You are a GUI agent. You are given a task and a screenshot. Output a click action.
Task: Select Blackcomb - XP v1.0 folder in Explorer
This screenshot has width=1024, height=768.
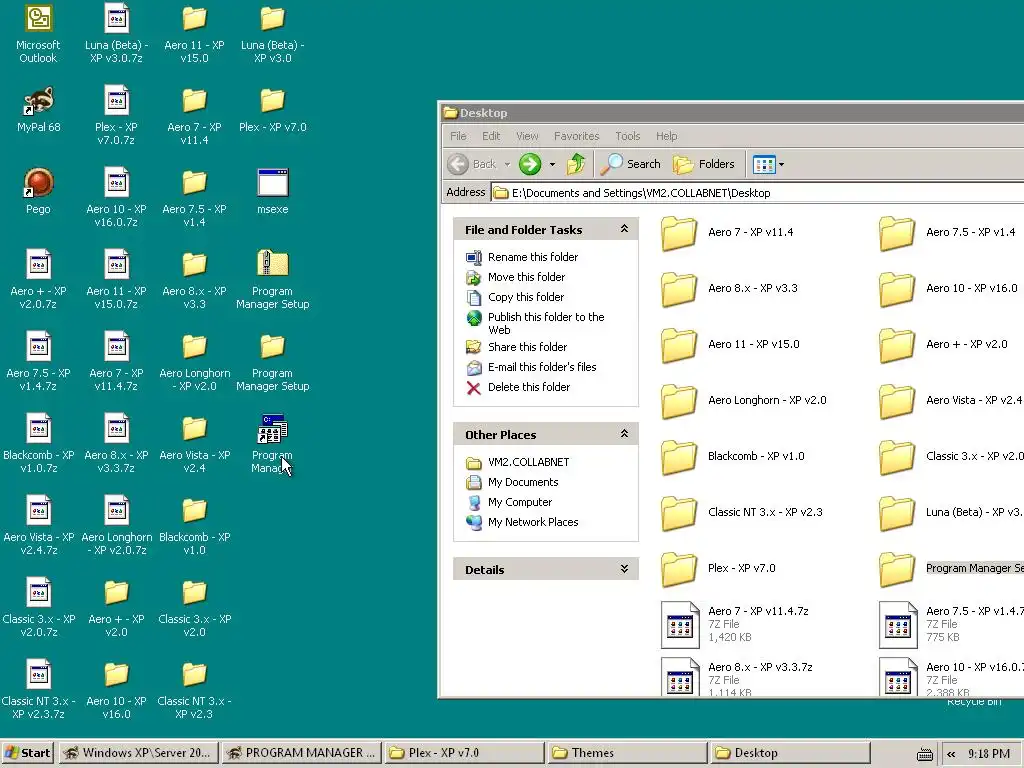coord(732,456)
